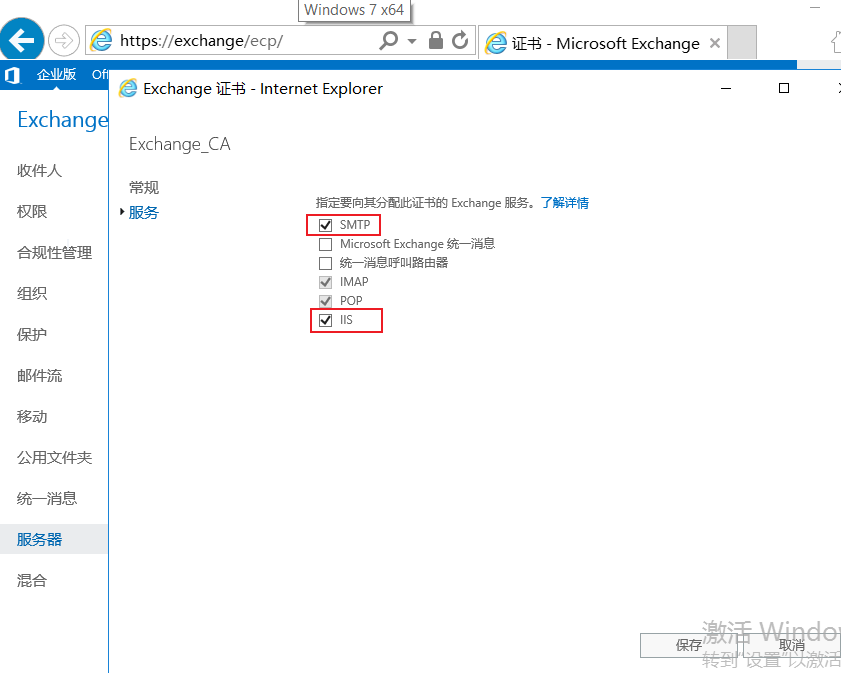This screenshot has width=841, height=673.
Task: Open 公用文件夹 in the left navigation
Action: point(54,458)
